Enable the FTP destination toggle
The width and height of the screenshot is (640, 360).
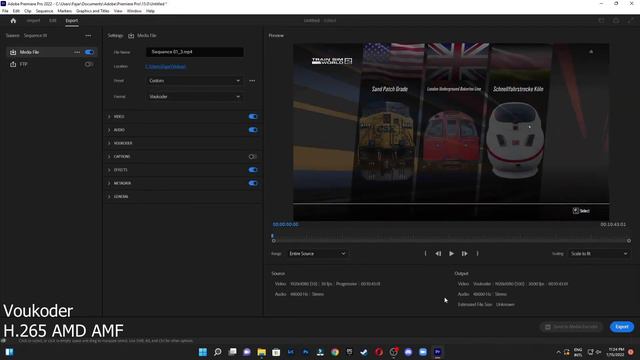pos(89,64)
